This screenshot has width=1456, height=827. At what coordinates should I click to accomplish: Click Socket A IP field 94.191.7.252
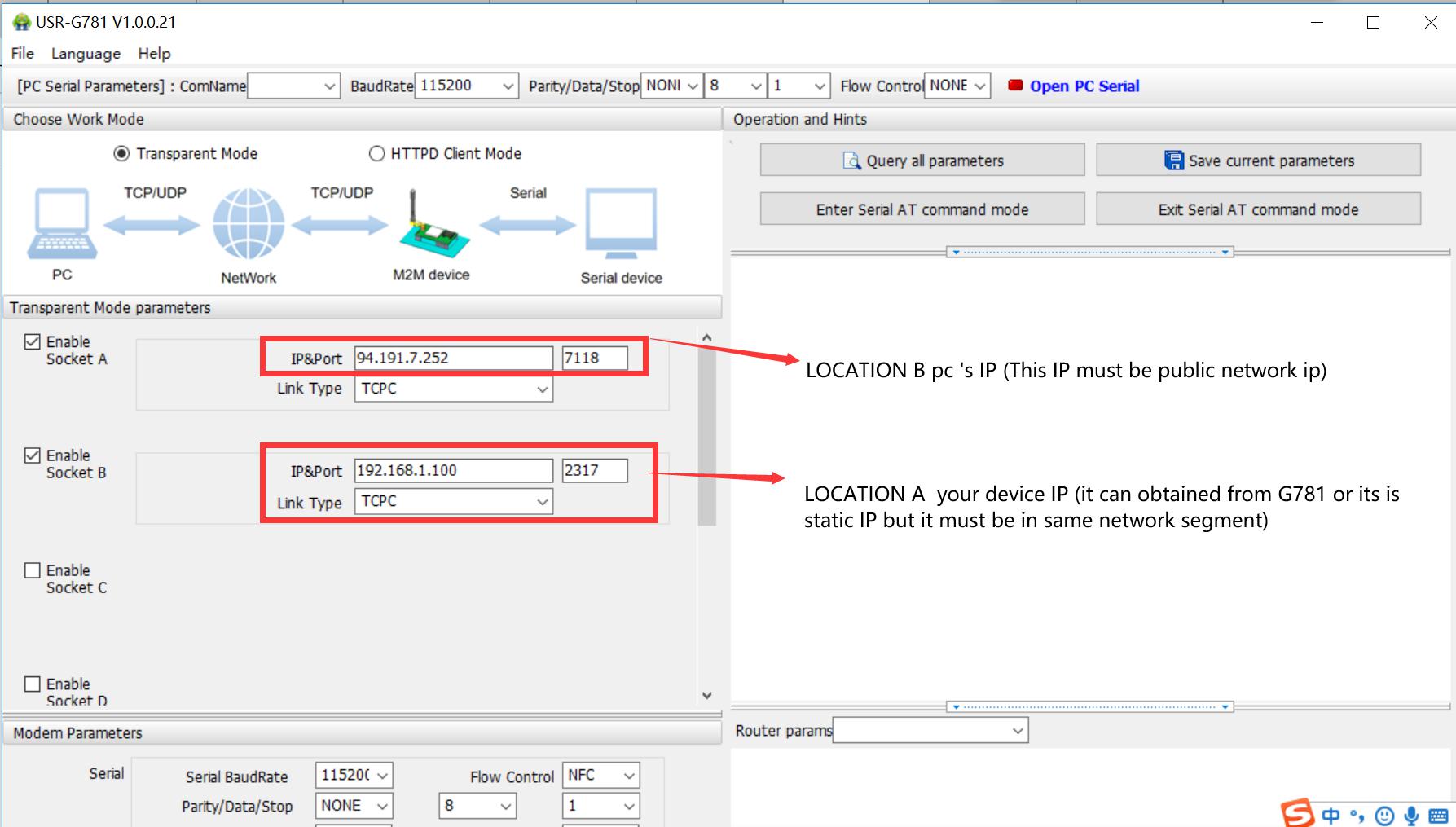(x=454, y=358)
